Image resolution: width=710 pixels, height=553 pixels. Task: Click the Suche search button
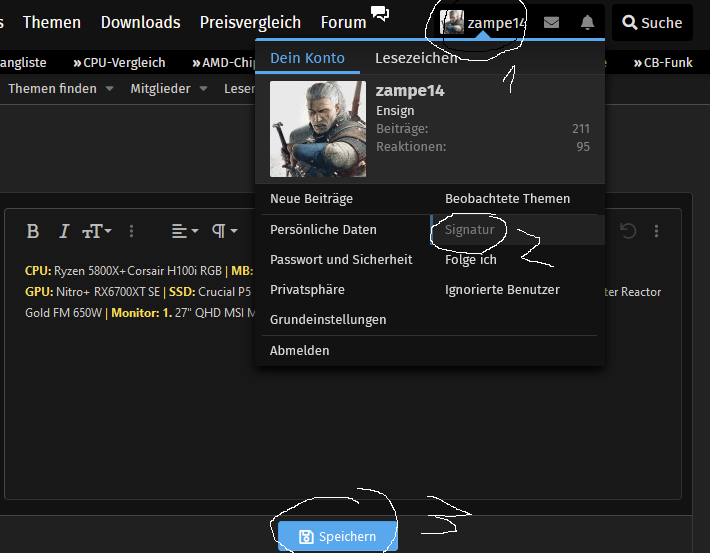pos(652,23)
